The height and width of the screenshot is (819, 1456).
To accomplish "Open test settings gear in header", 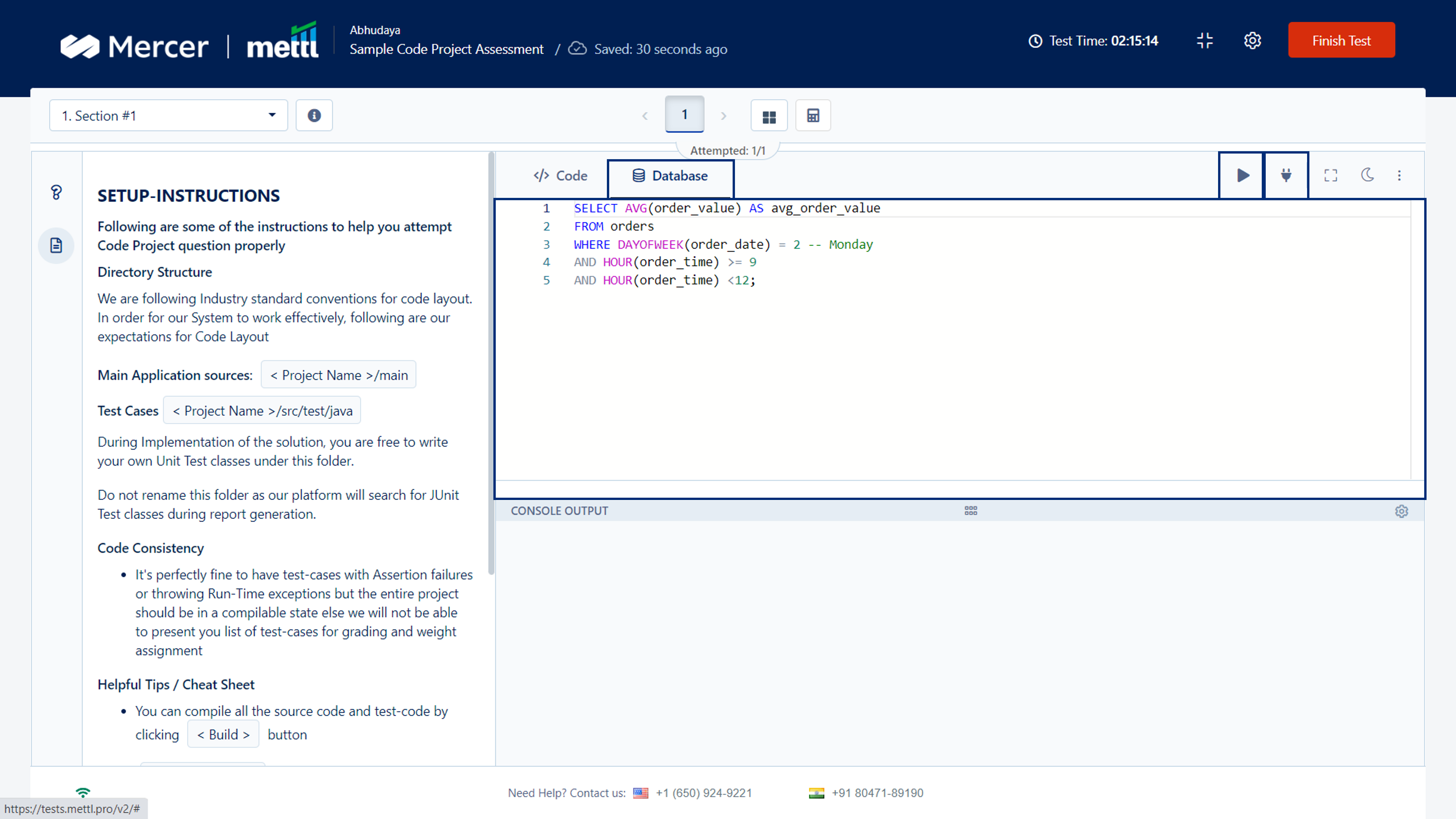I will point(1252,41).
